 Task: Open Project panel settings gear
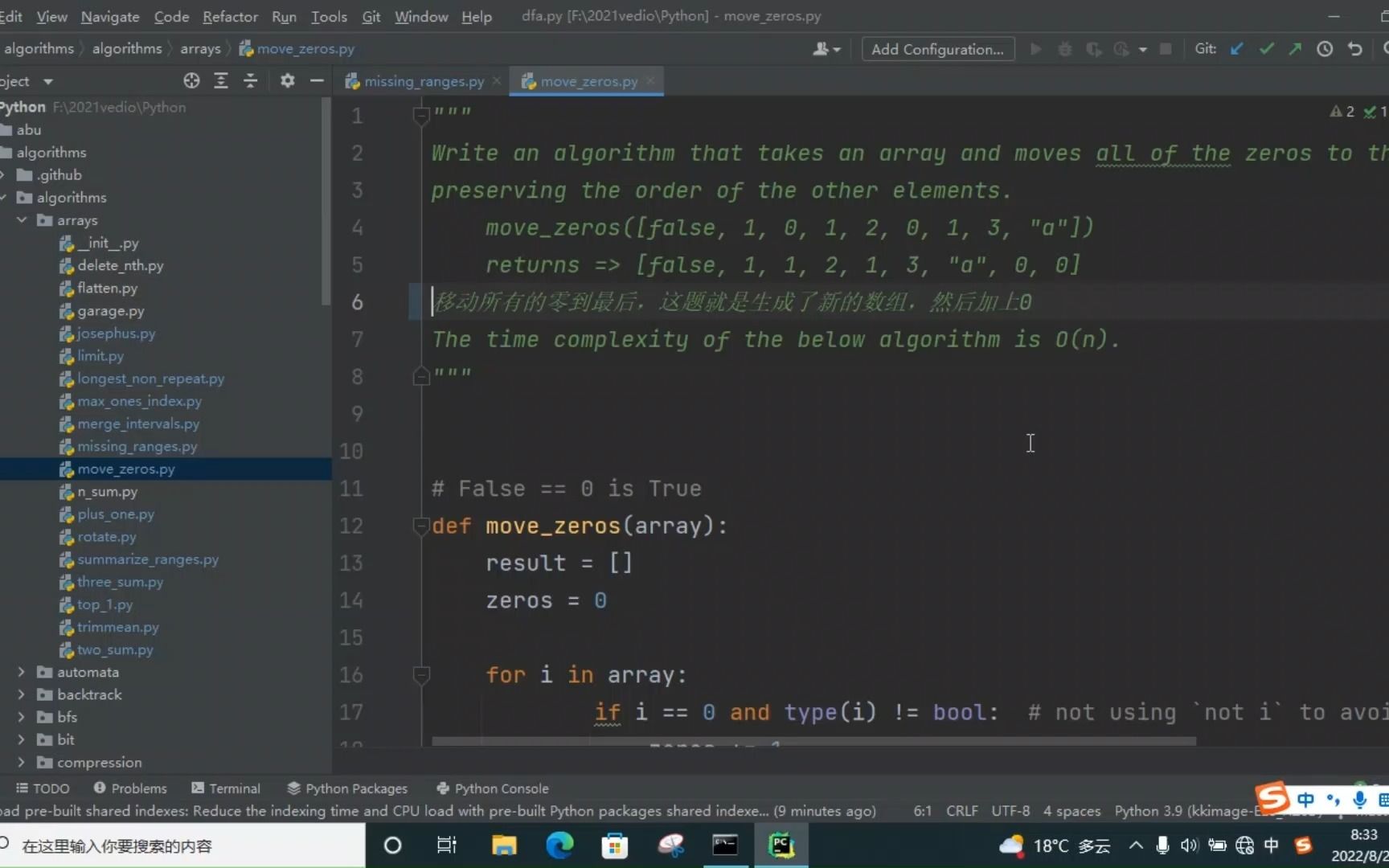(x=287, y=80)
